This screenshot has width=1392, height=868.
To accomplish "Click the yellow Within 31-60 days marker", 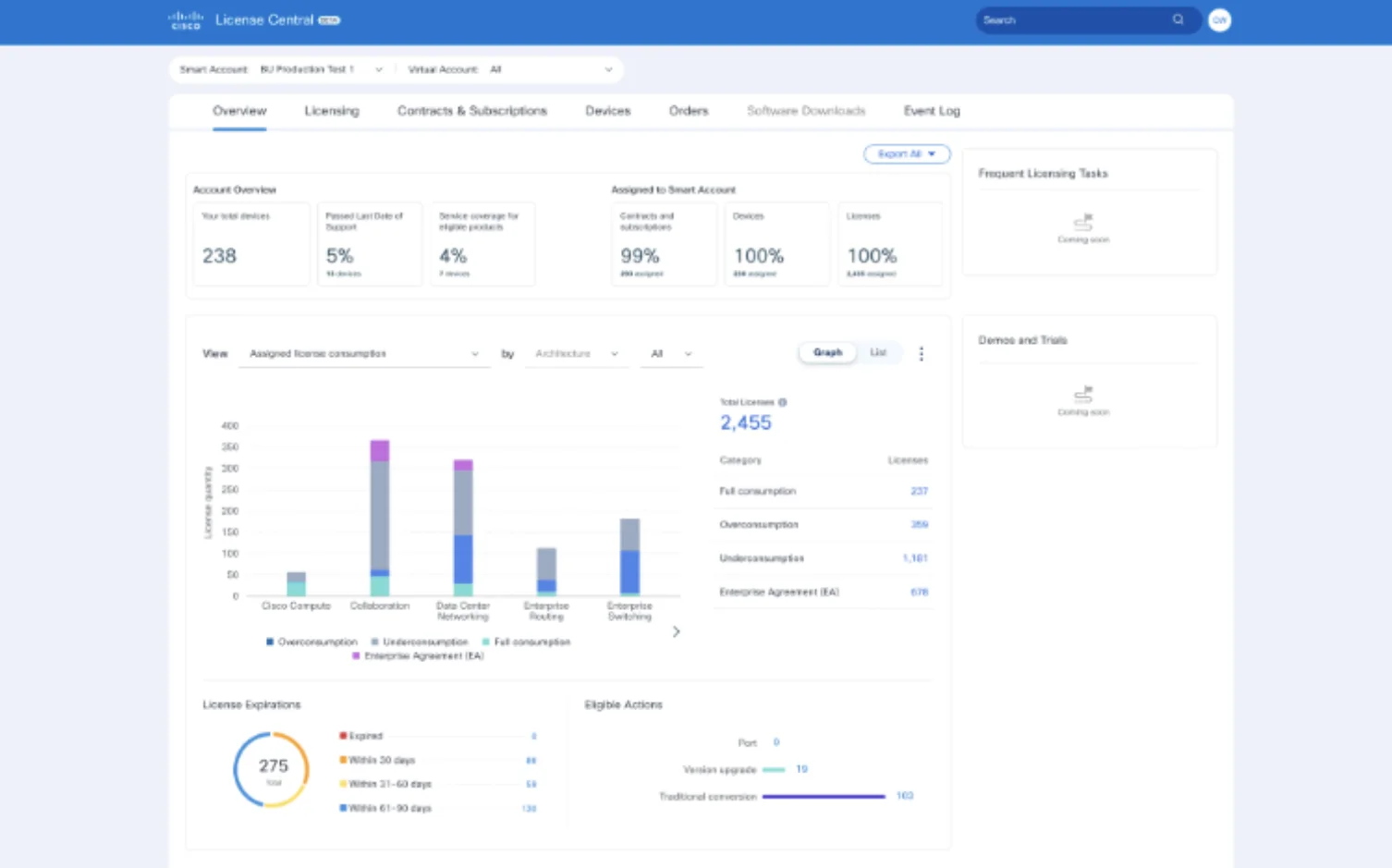I will coord(343,784).
